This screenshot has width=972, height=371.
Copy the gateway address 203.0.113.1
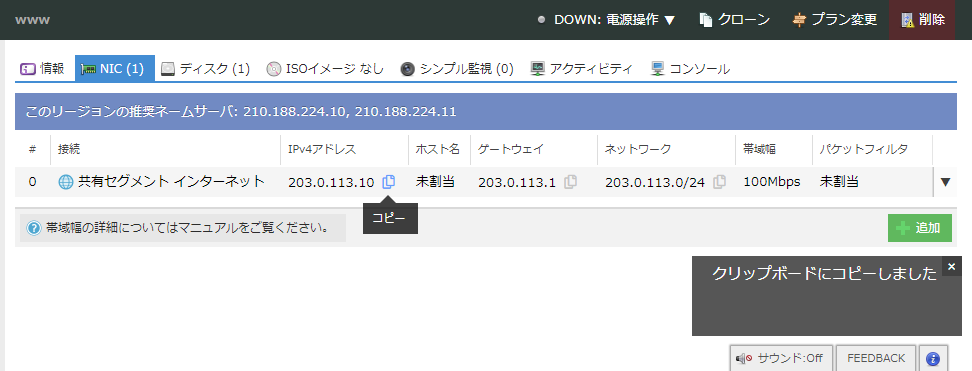tap(570, 182)
